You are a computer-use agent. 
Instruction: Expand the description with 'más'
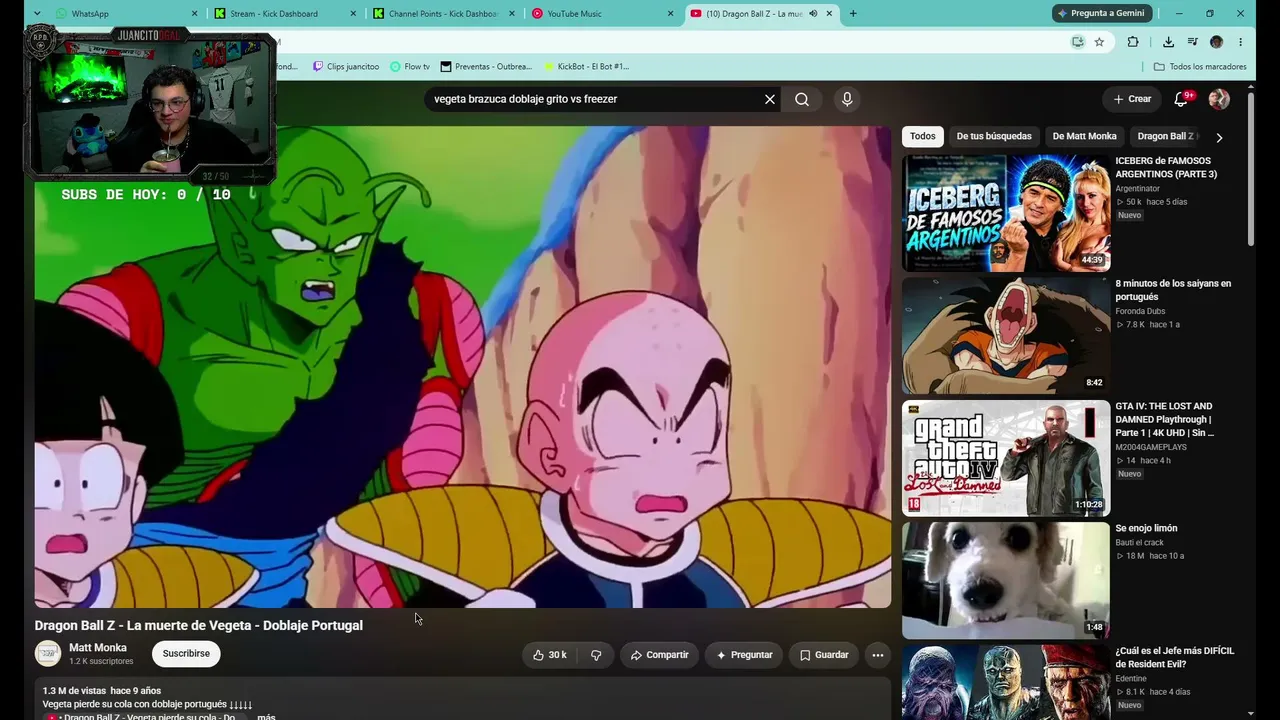[x=266, y=717]
